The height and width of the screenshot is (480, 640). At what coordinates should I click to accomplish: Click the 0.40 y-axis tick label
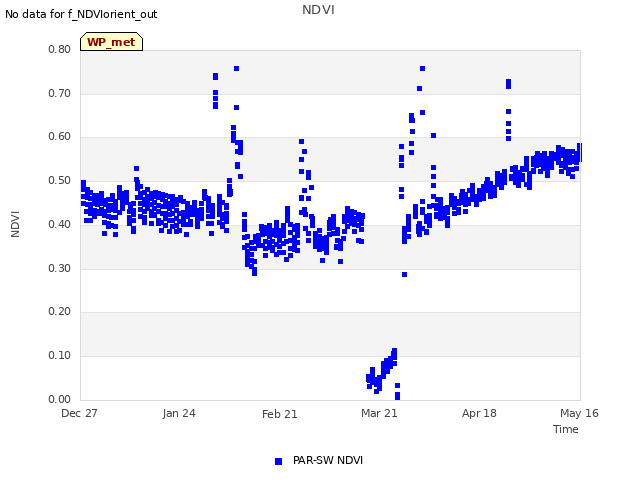[x=60, y=224]
